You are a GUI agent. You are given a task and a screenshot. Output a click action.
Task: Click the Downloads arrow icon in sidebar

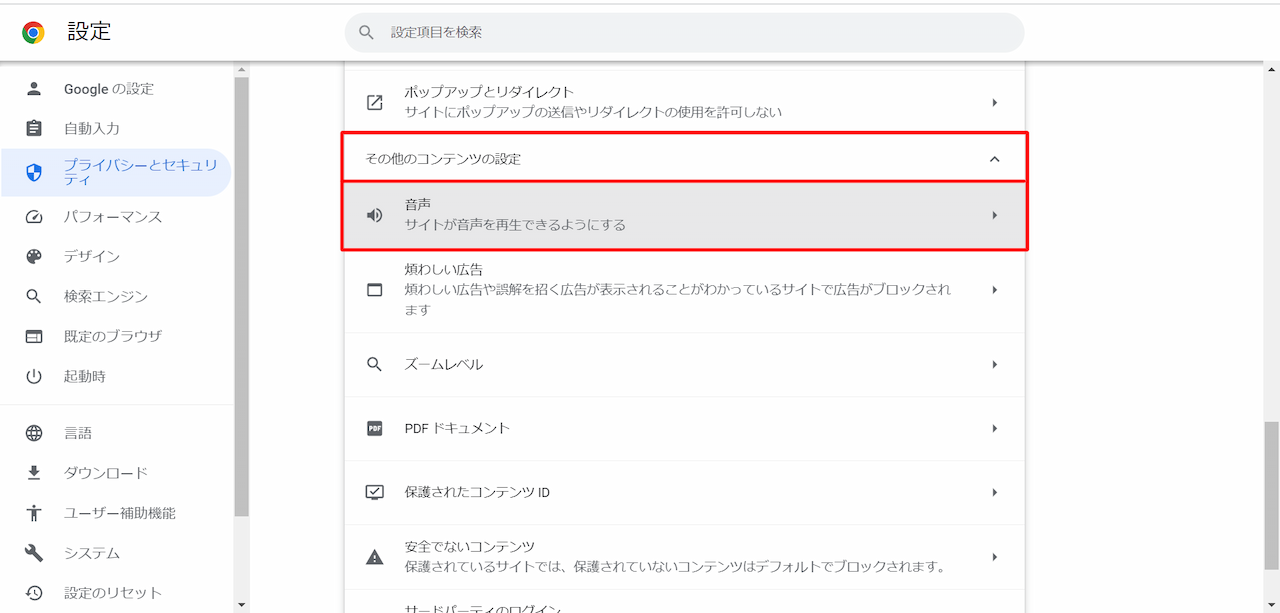(x=35, y=472)
